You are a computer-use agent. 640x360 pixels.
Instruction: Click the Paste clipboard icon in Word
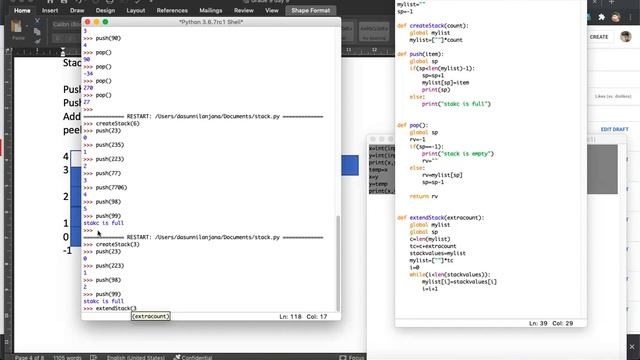17,27
